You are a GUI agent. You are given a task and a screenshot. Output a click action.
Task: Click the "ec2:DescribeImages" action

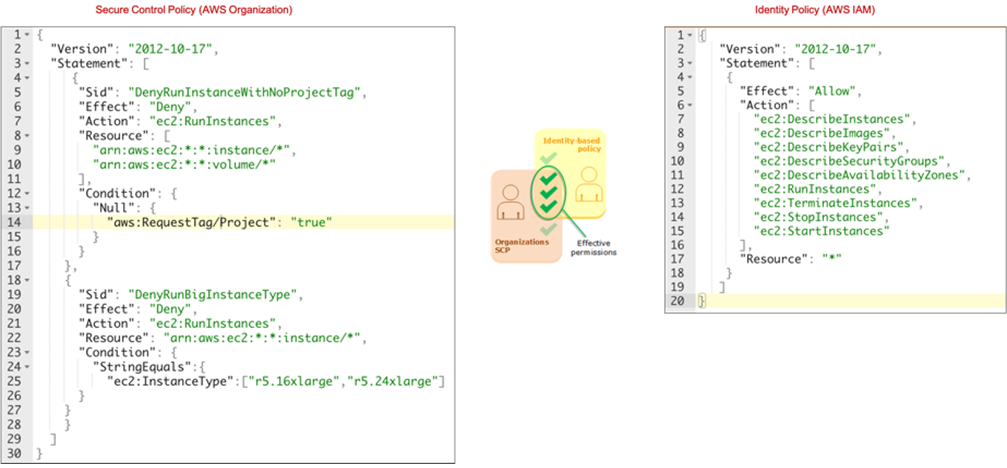823,133
